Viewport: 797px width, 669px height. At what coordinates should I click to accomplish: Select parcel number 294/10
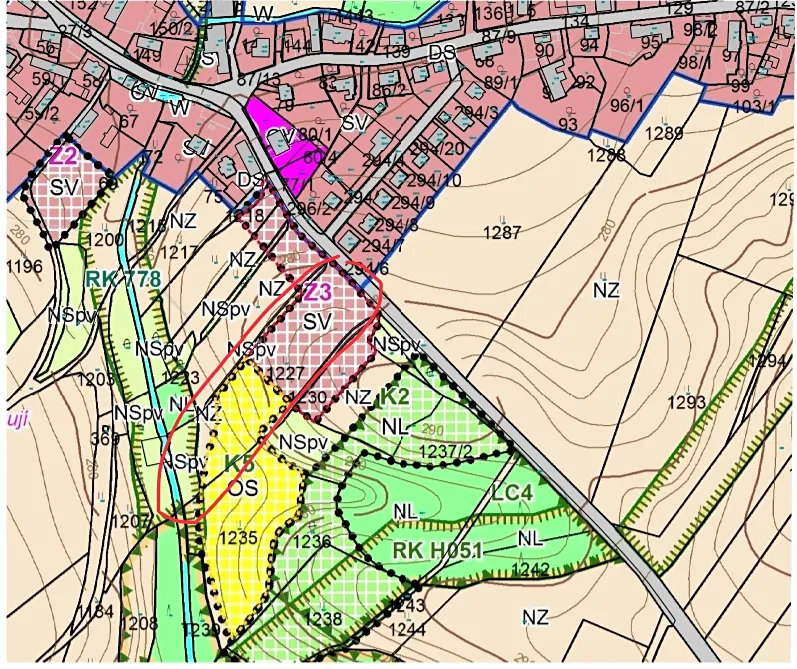pos(434,180)
